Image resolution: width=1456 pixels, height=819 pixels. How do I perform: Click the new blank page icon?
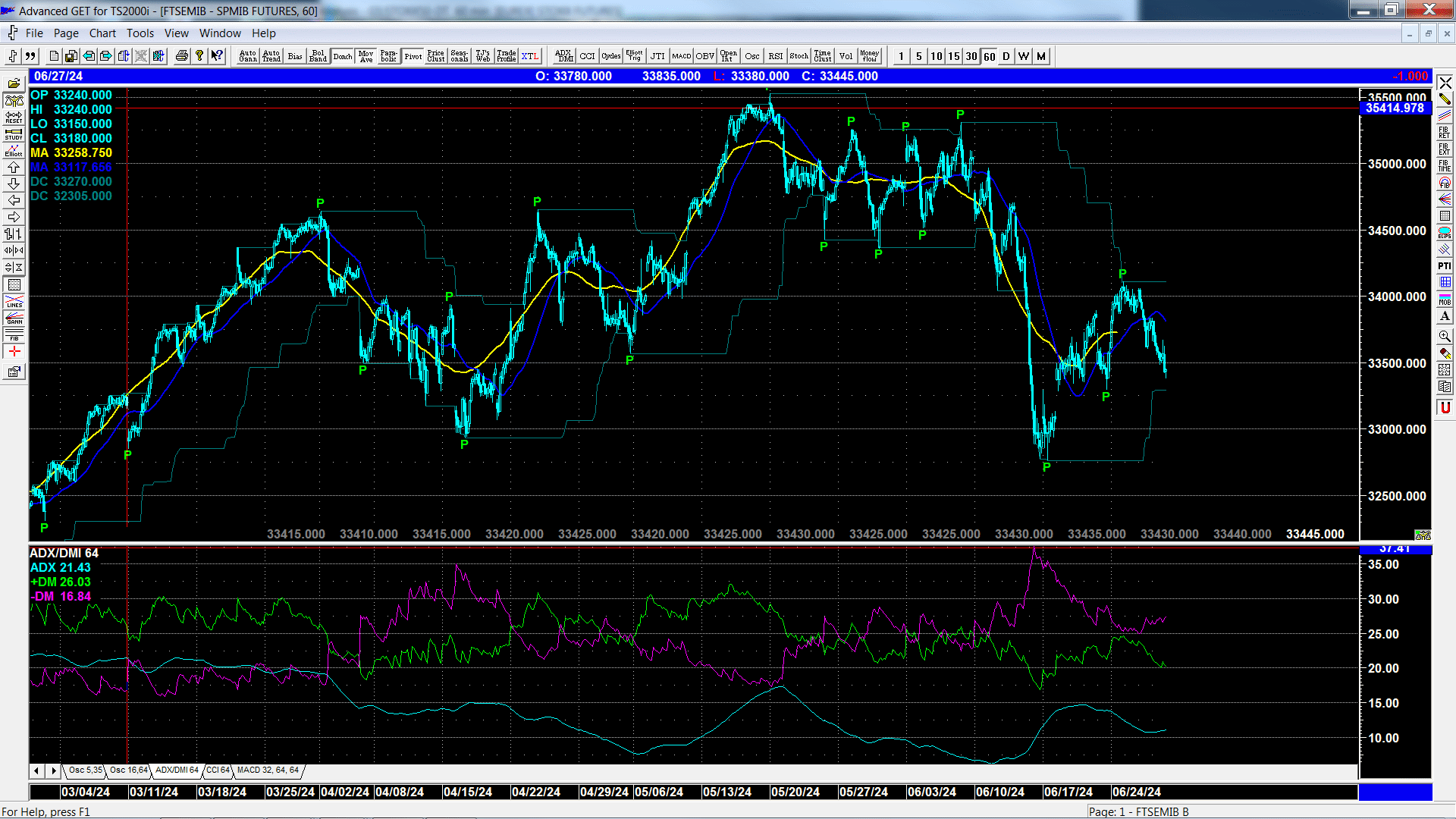(x=53, y=56)
